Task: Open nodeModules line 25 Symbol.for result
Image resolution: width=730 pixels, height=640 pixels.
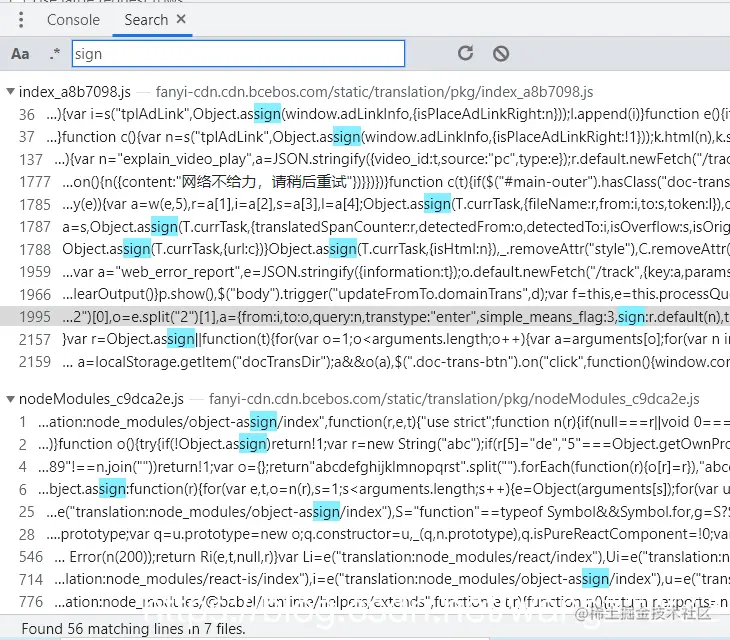Action: pos(365,512)
